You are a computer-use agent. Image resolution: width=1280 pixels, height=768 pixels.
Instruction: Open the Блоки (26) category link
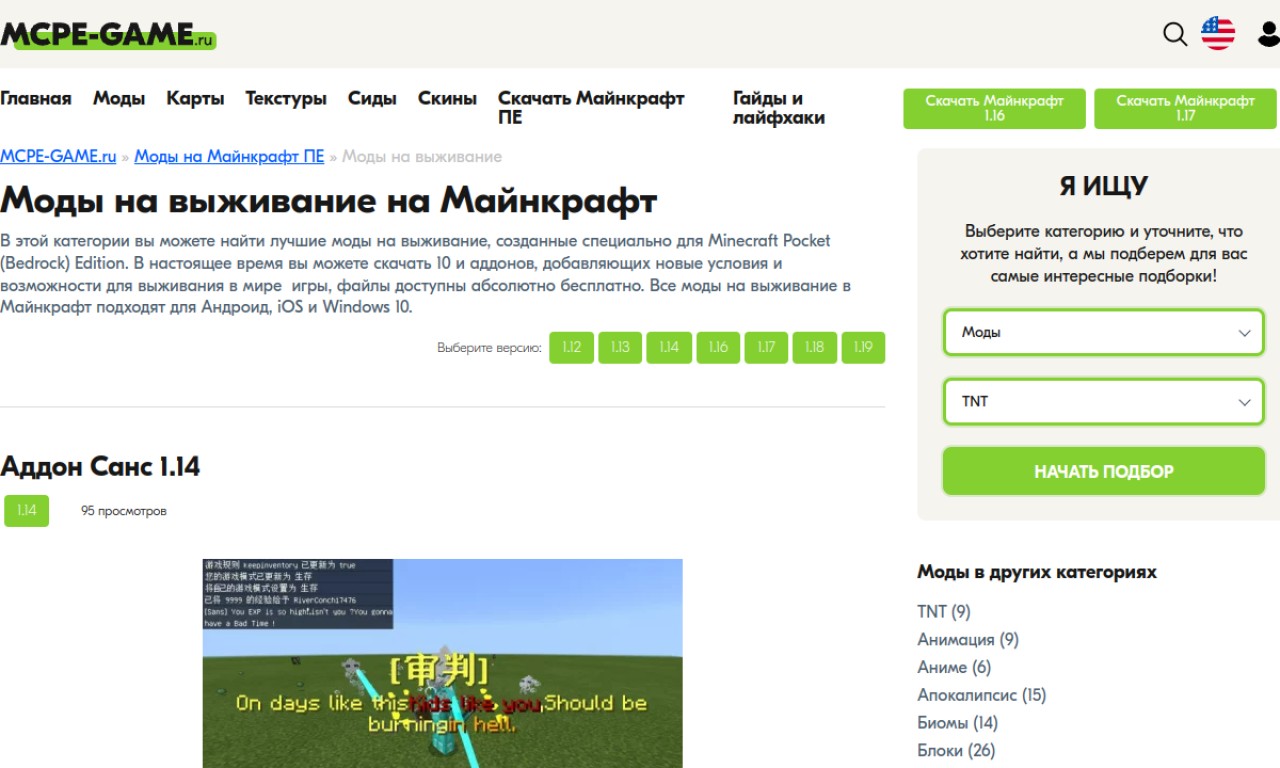[x=956, y=750]
